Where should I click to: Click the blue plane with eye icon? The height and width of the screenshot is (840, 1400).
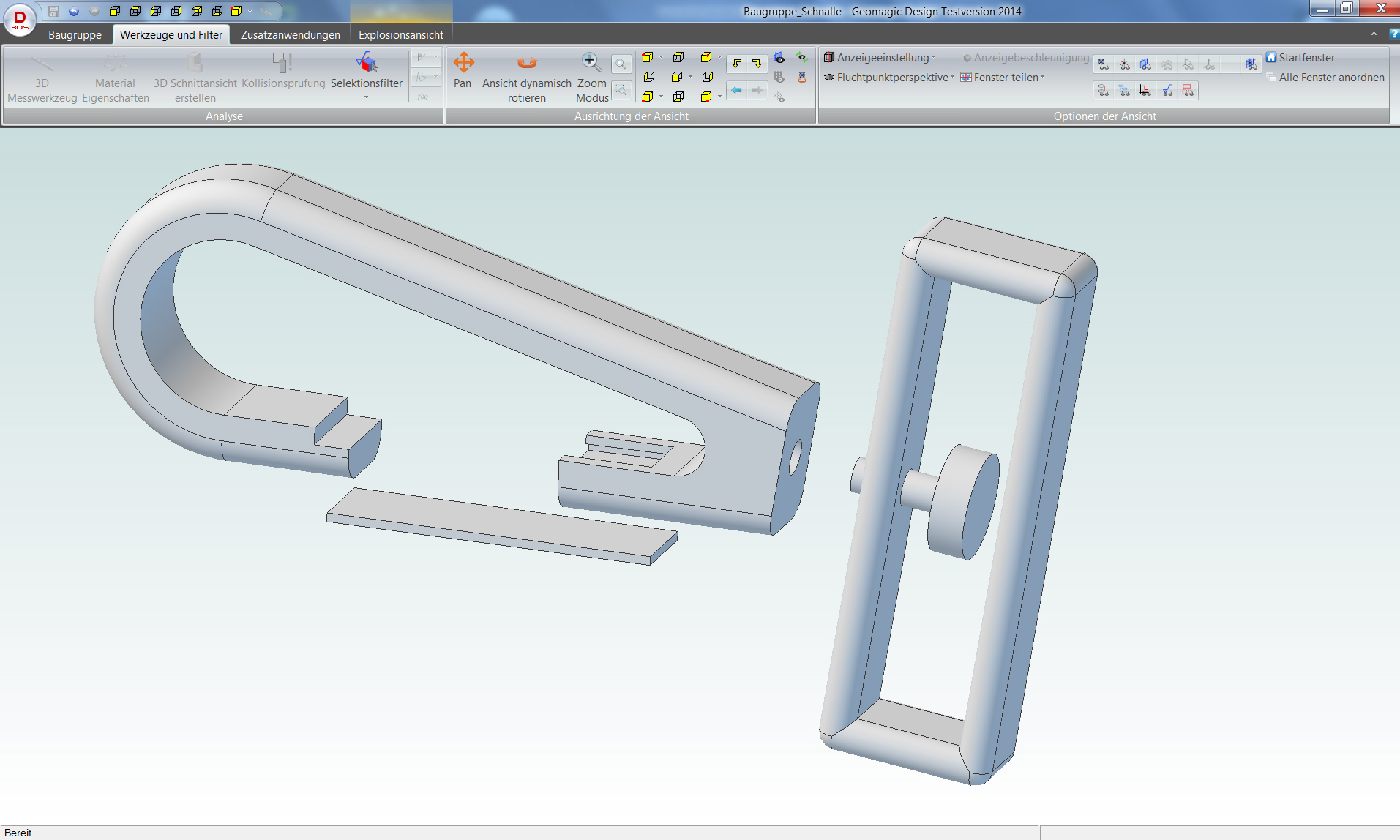(779, 58)
